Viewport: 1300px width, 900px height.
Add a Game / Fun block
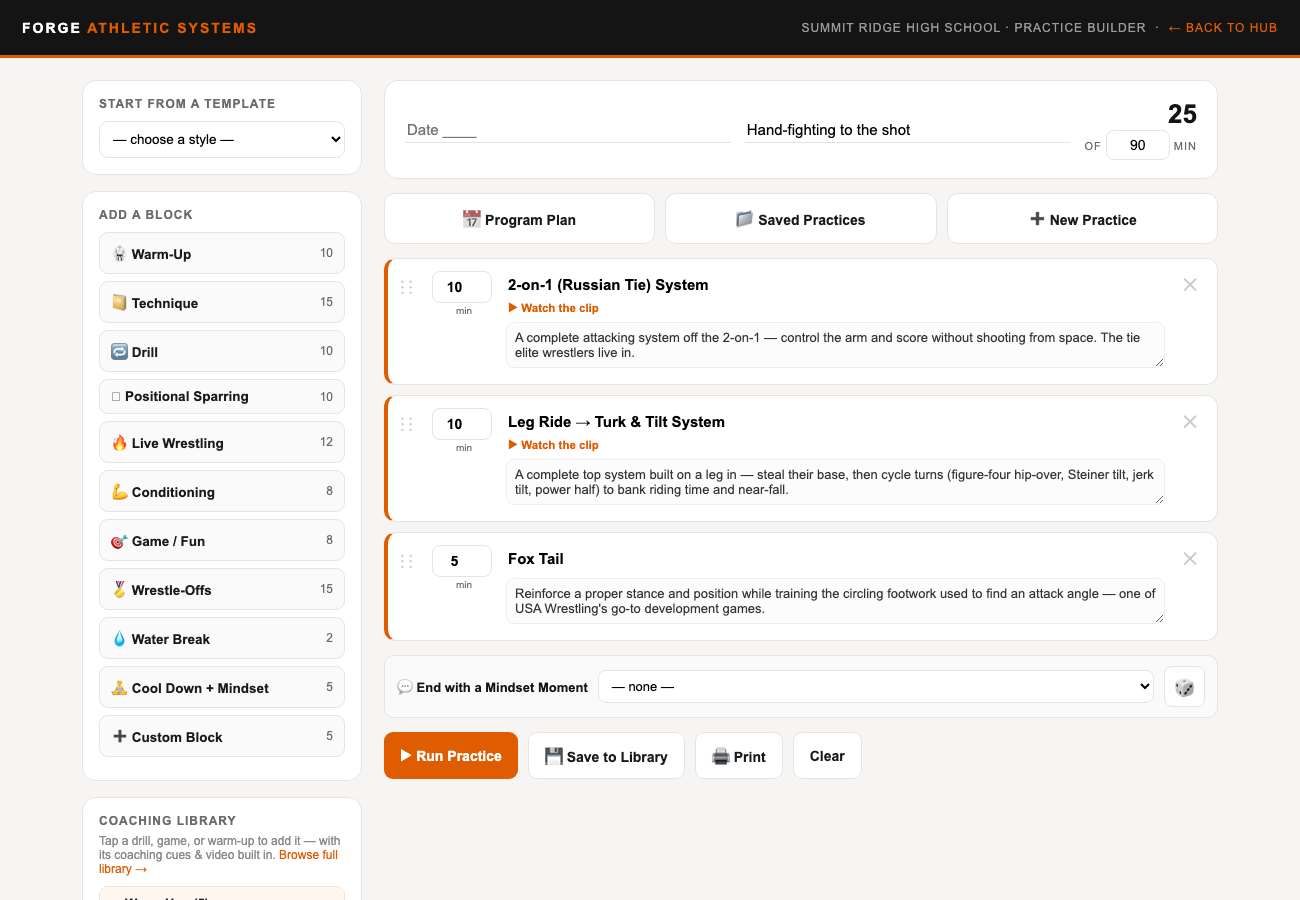tap(222, 540)
